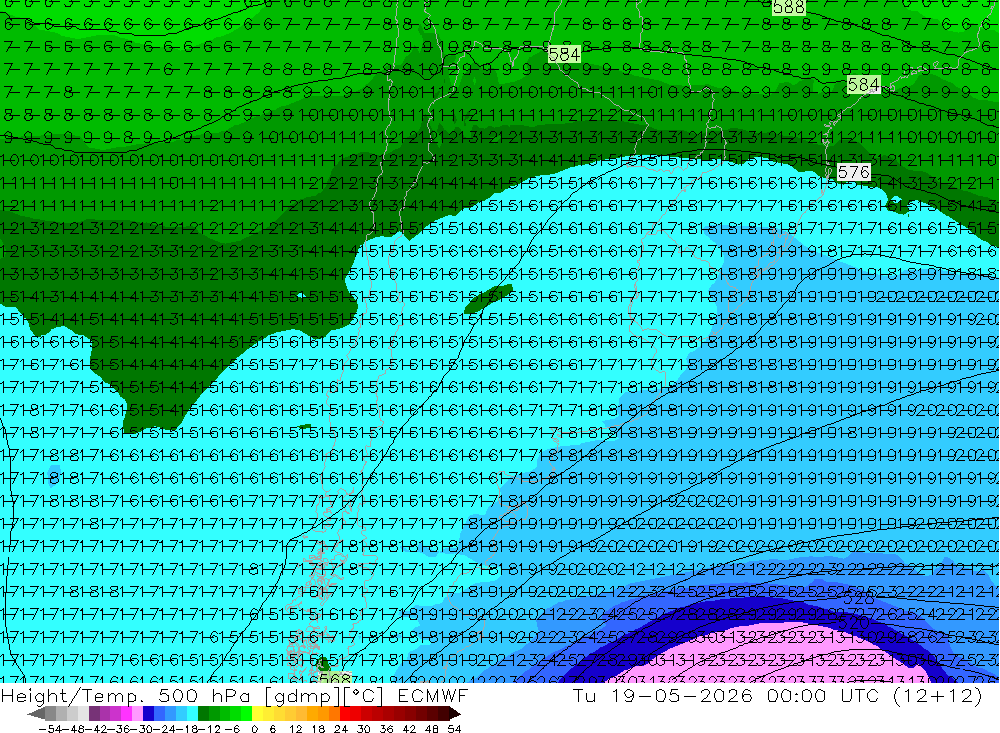Click the 'Height/Temp.' title text
Image resolution: width=1000 pixels, height=733 pixels.
click(71, 696)
